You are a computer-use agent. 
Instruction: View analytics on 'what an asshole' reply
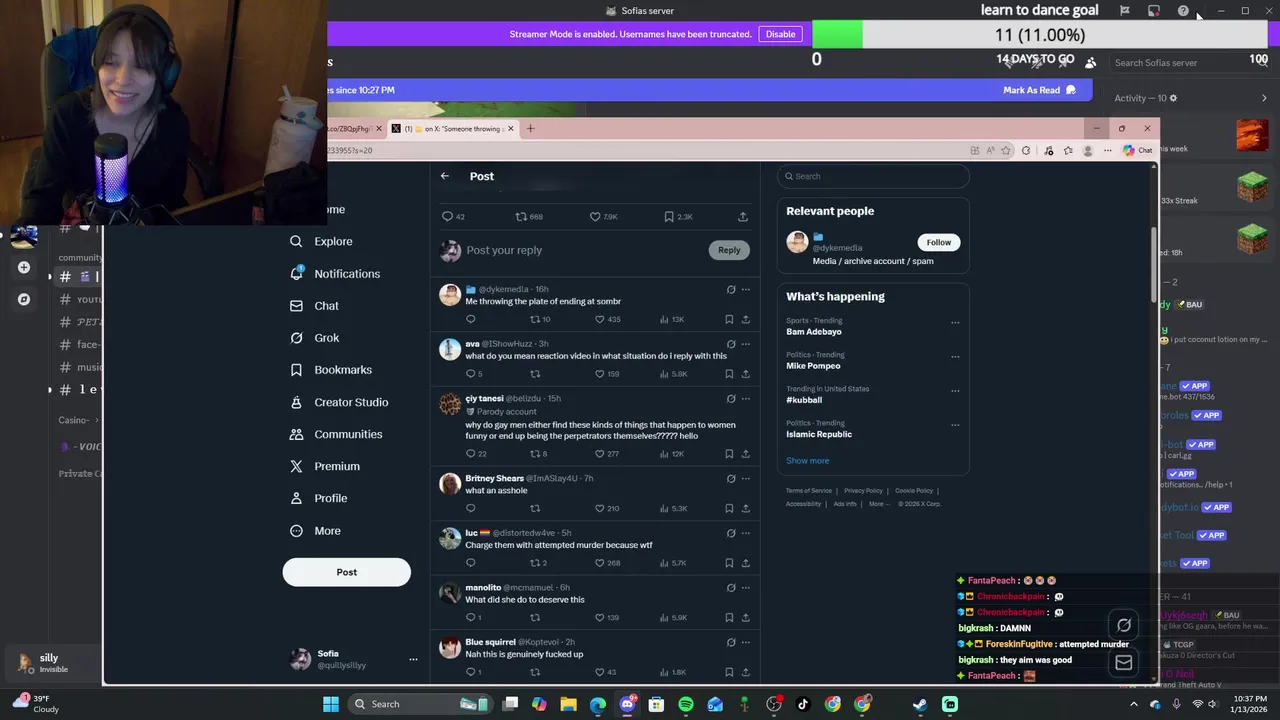point(673,508)
